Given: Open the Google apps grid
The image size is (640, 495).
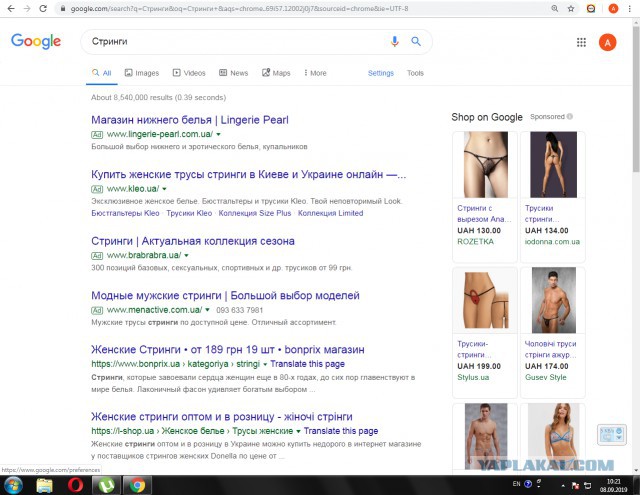Looking at the screenshot, I should point(581,42).
